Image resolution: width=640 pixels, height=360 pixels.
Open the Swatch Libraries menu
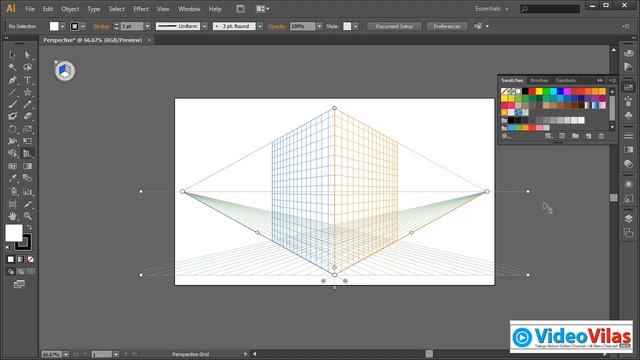[x=506, y=136]
